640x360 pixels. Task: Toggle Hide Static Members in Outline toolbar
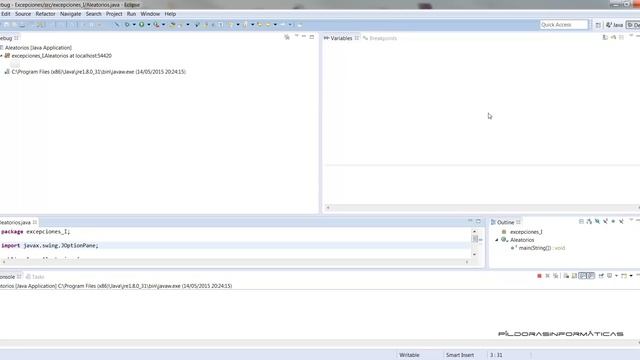tap(605, 222)
